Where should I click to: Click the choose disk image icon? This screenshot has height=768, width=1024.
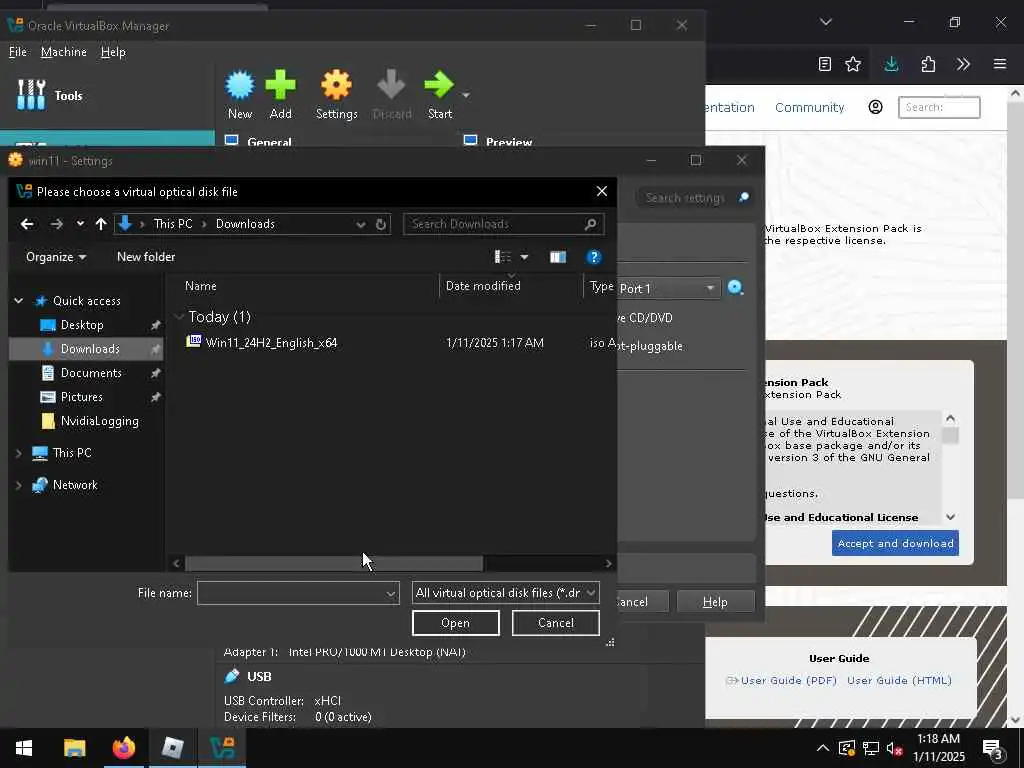pyautogui.click(x=736, y=288)
